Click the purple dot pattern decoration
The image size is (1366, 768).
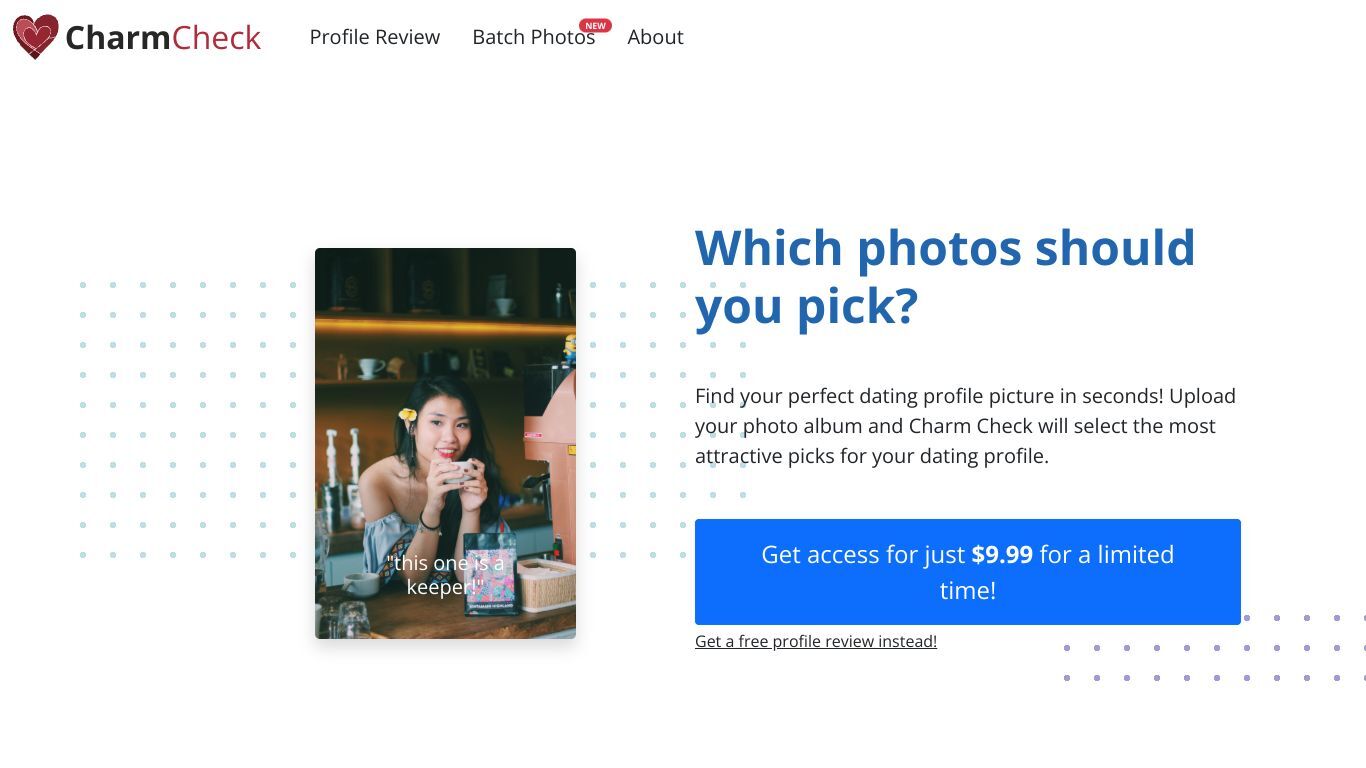(x=1216, y=648)
